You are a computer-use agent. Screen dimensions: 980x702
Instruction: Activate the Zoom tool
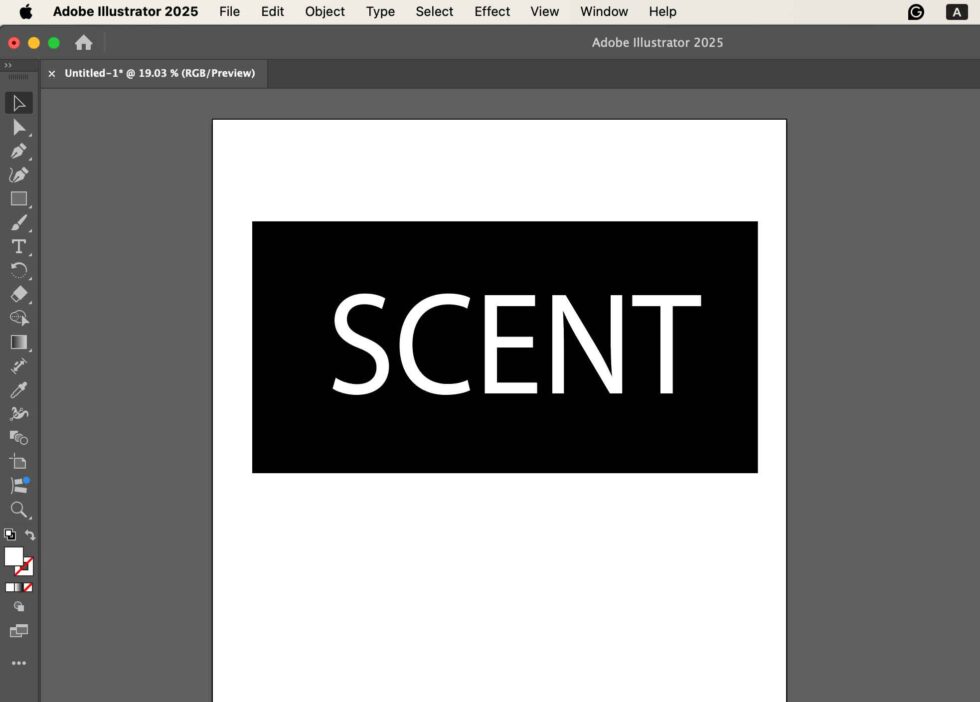pos(19,510)
